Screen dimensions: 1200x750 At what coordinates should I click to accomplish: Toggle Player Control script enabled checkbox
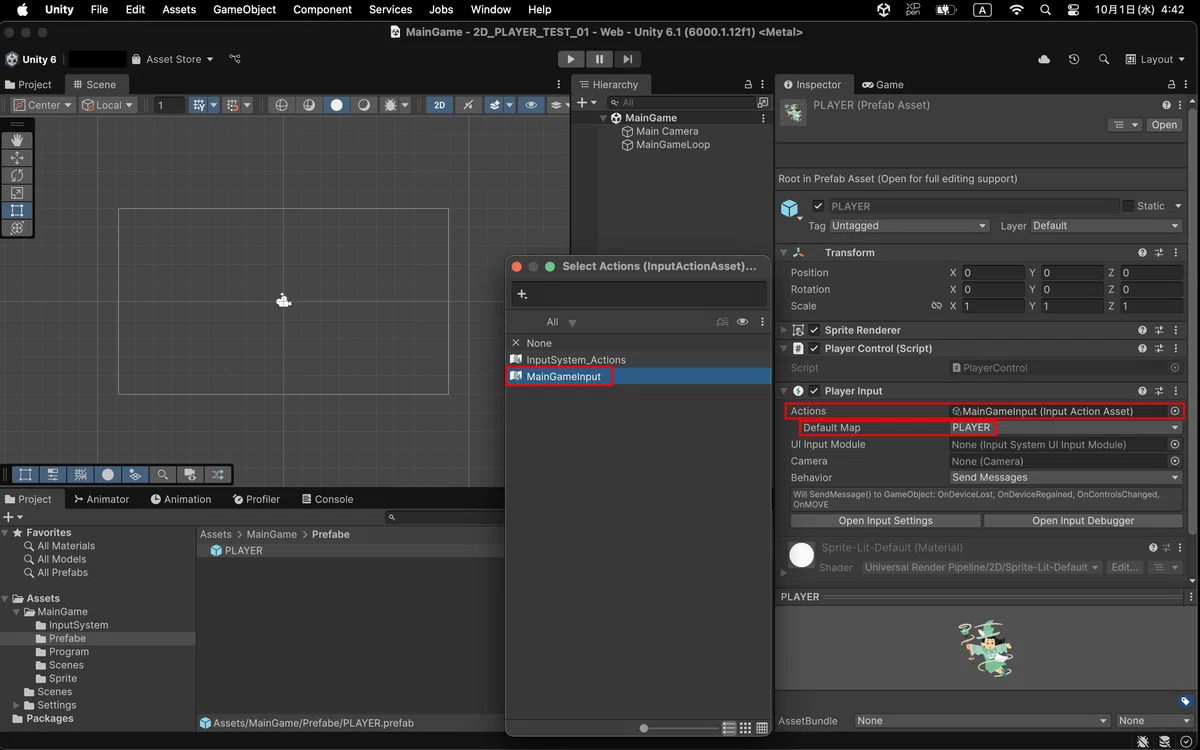click(x=814, y=349)
